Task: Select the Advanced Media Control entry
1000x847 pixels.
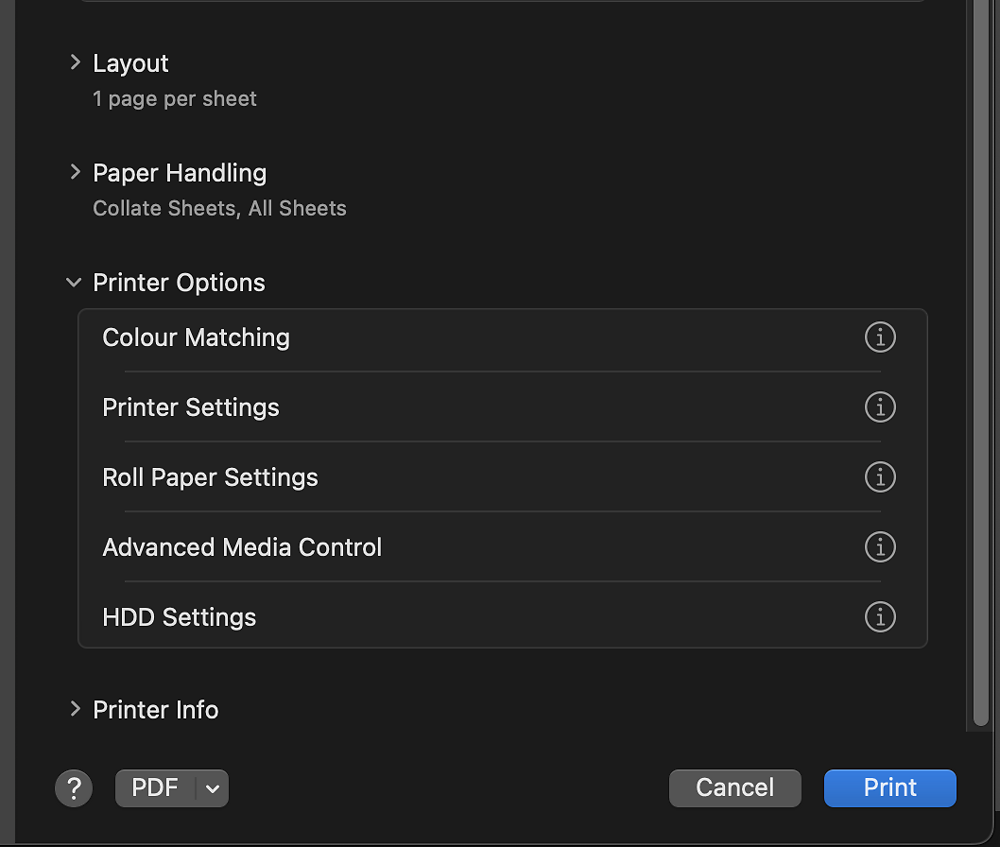Action: tap(242, 547)
